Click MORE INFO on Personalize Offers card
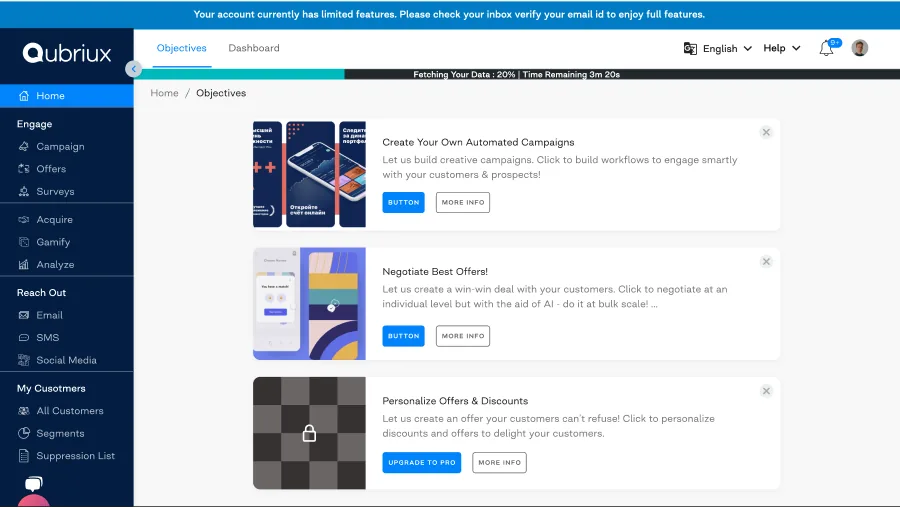 (x=499, y=462)
